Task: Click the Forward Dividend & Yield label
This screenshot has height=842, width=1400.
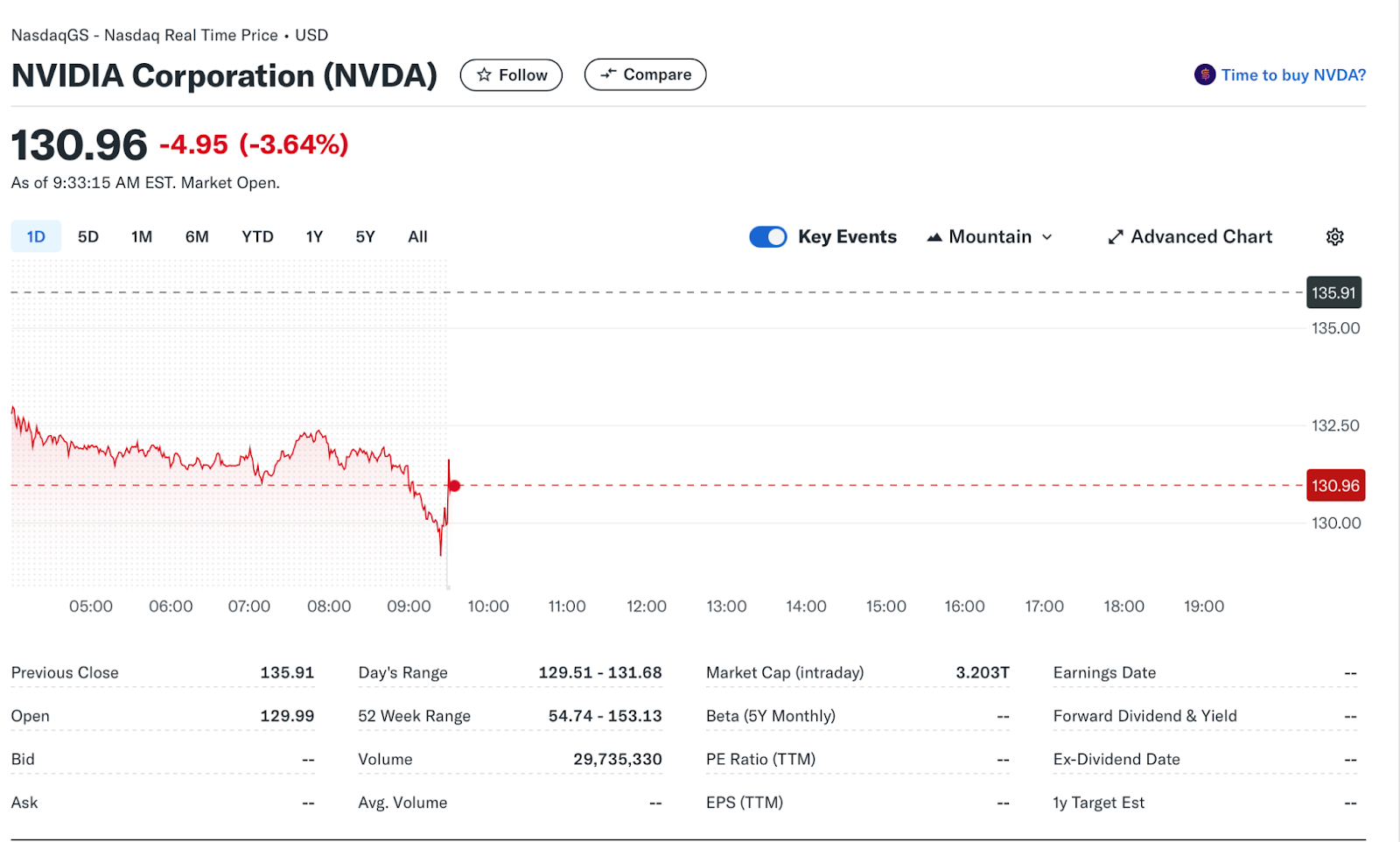Action: click(1145, 715)
